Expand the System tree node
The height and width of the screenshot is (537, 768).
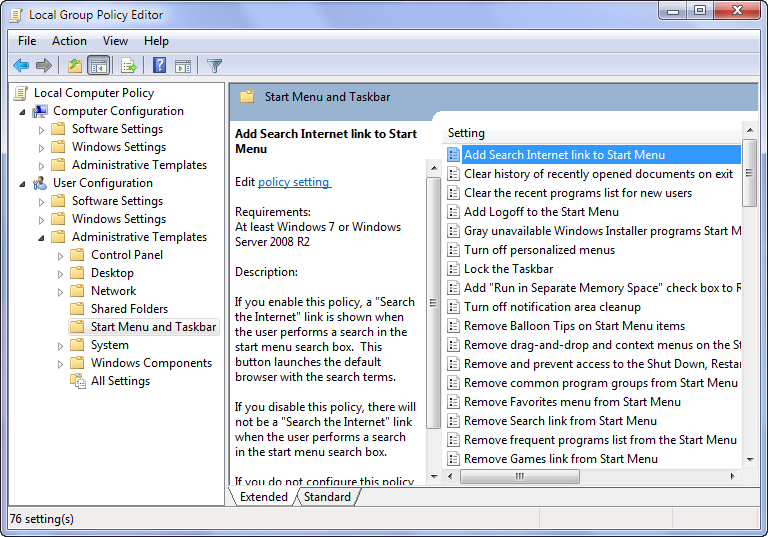click(60, 346)
